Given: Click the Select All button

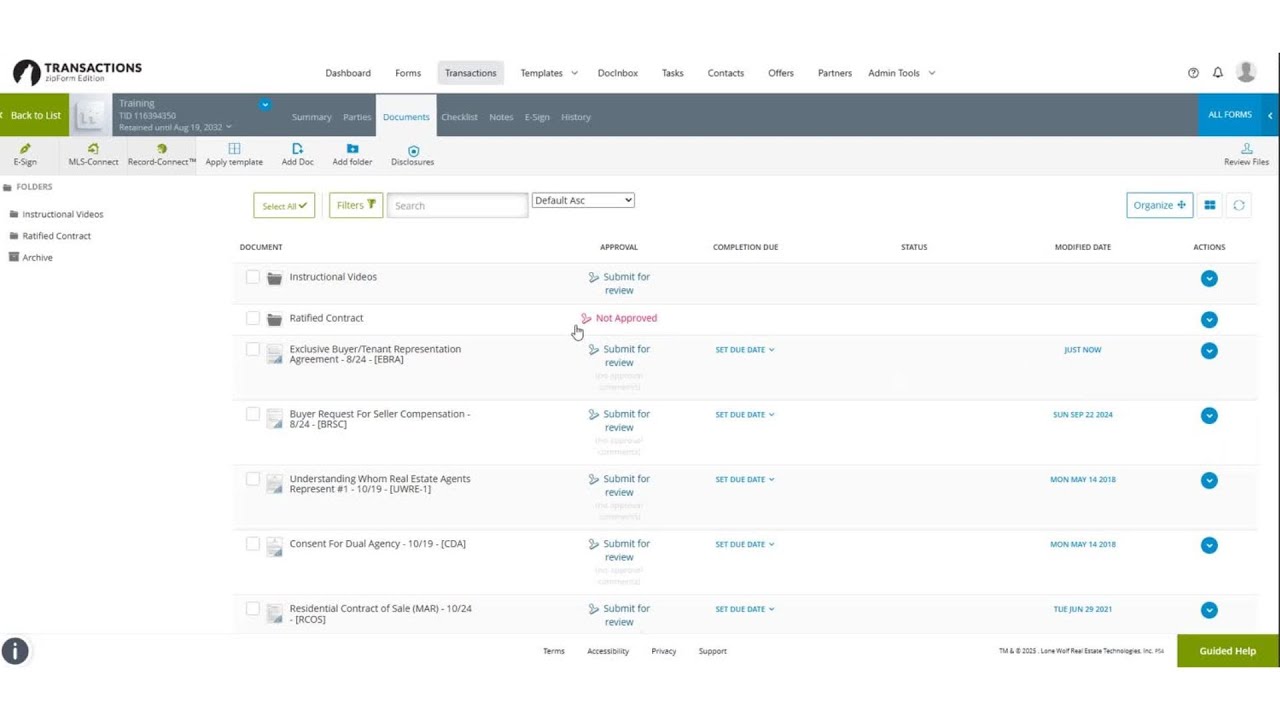Looking at the screenshot, I should tap(284, 205).
